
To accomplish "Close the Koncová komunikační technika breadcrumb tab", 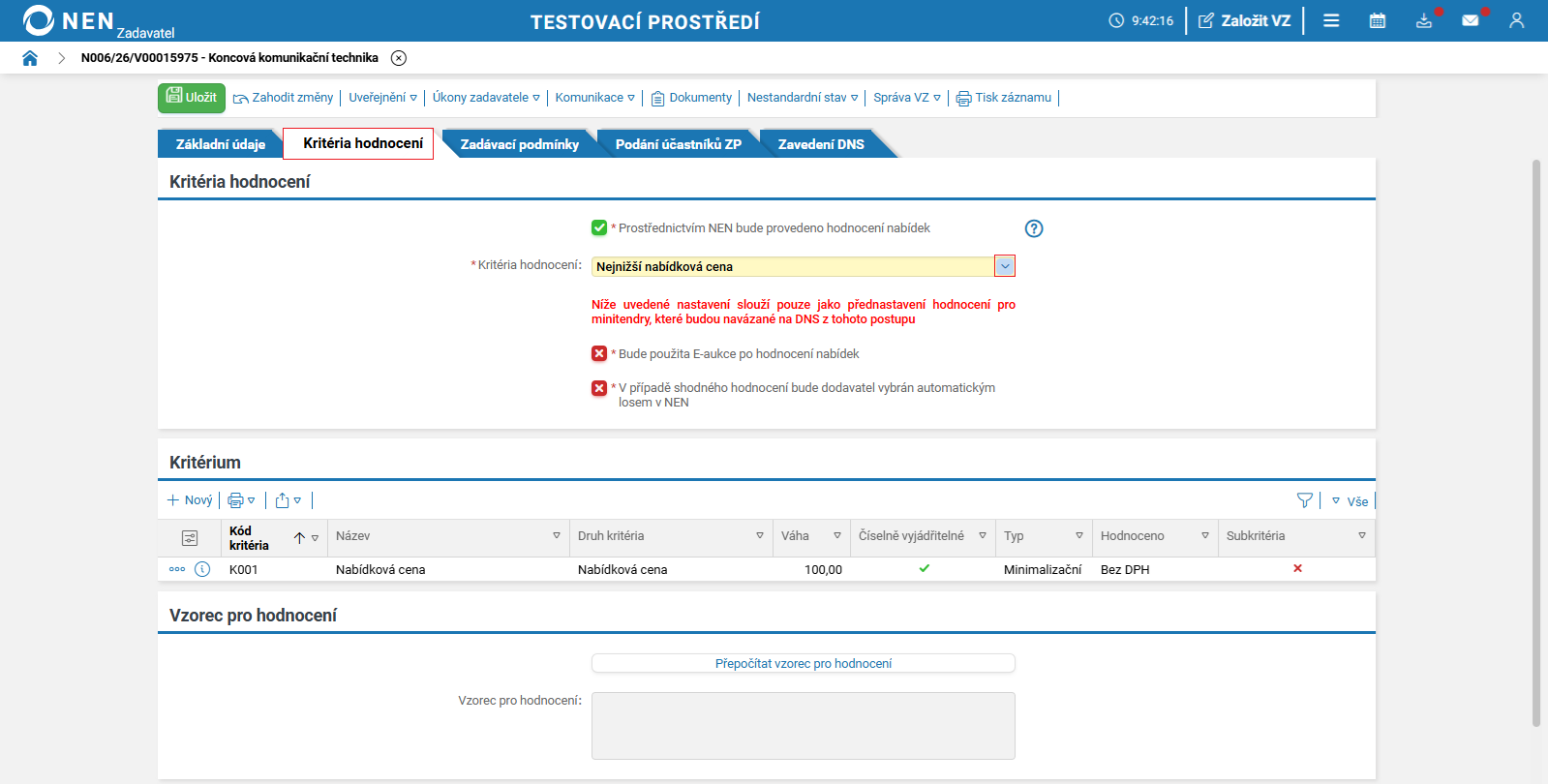I will tap(399, 58).
